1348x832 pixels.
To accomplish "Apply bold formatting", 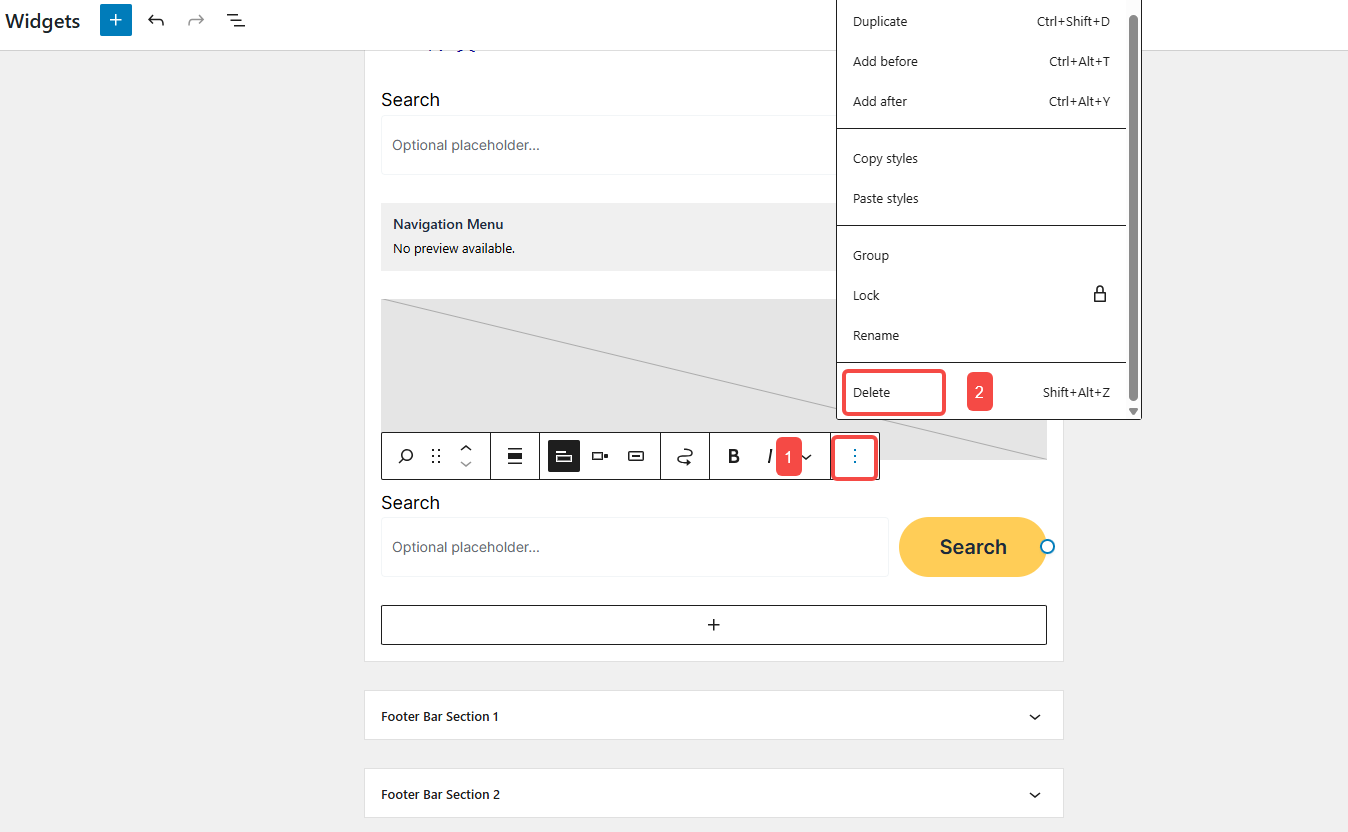I will [733, 456].
